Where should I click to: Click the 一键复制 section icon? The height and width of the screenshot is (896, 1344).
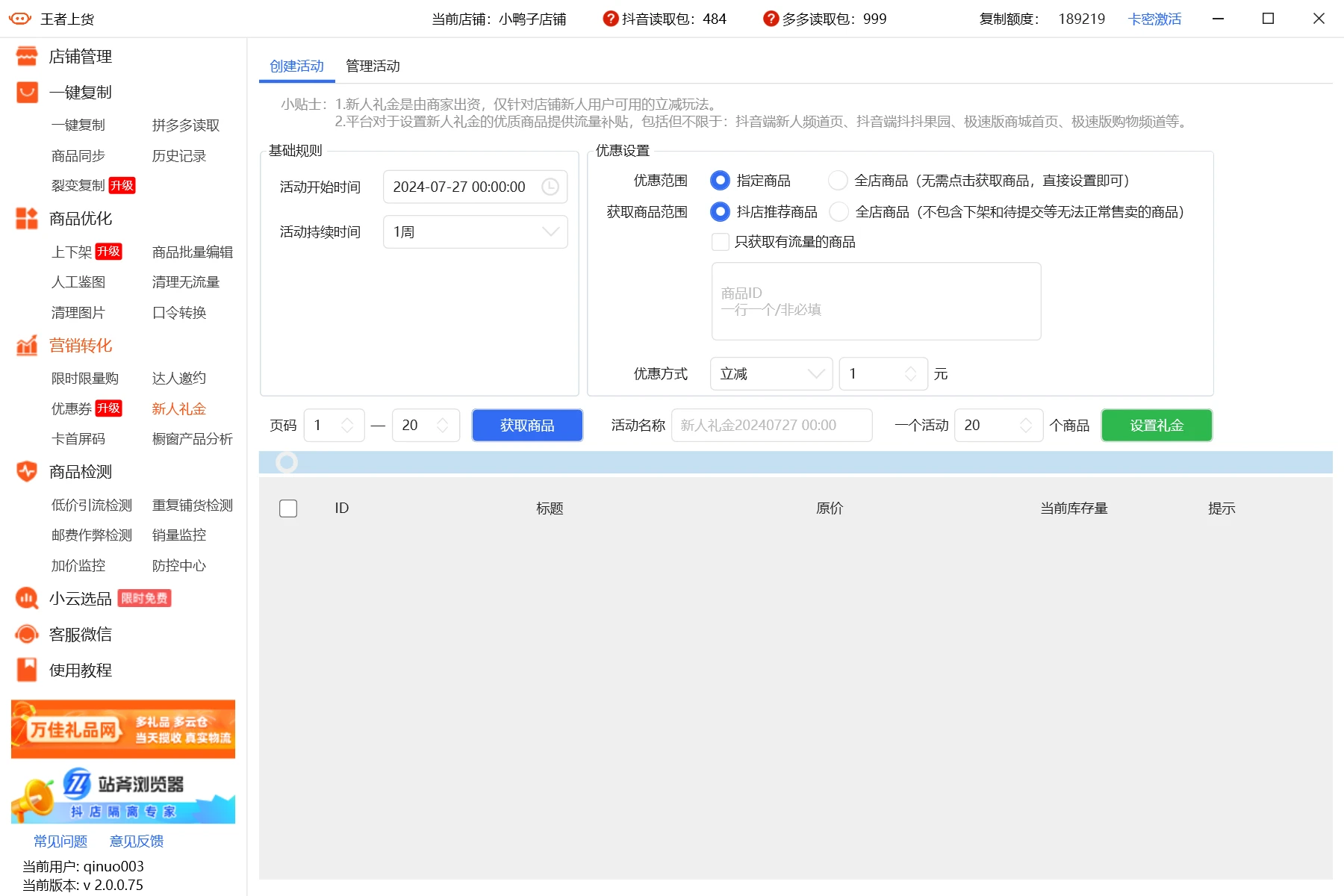(x=27, y=92)
